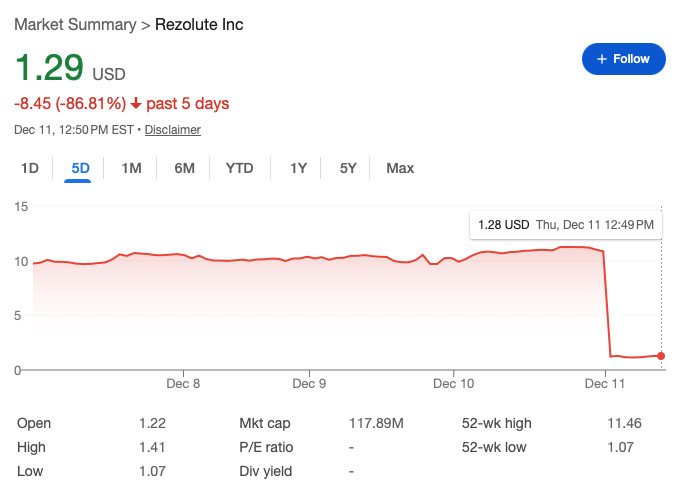Click the Follow button
Image resolution: width=682 pixels, height=491 pixels.
pos(622,59)
